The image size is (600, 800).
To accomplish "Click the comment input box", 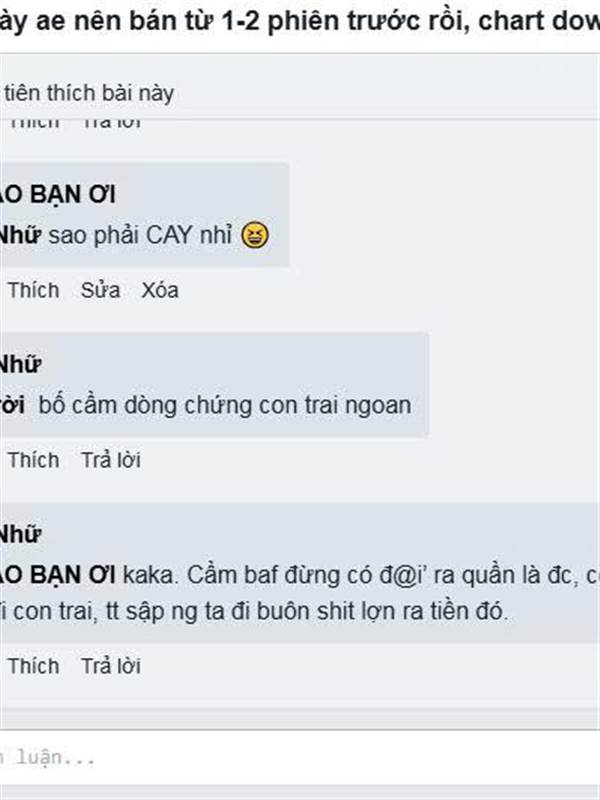I will [x=300, y=758].
